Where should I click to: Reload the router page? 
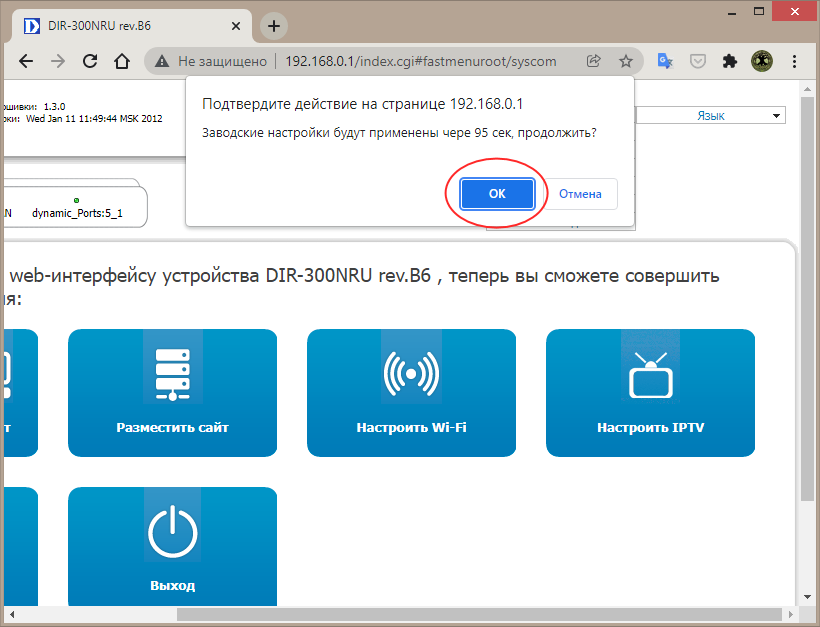(x=90, y=61)
